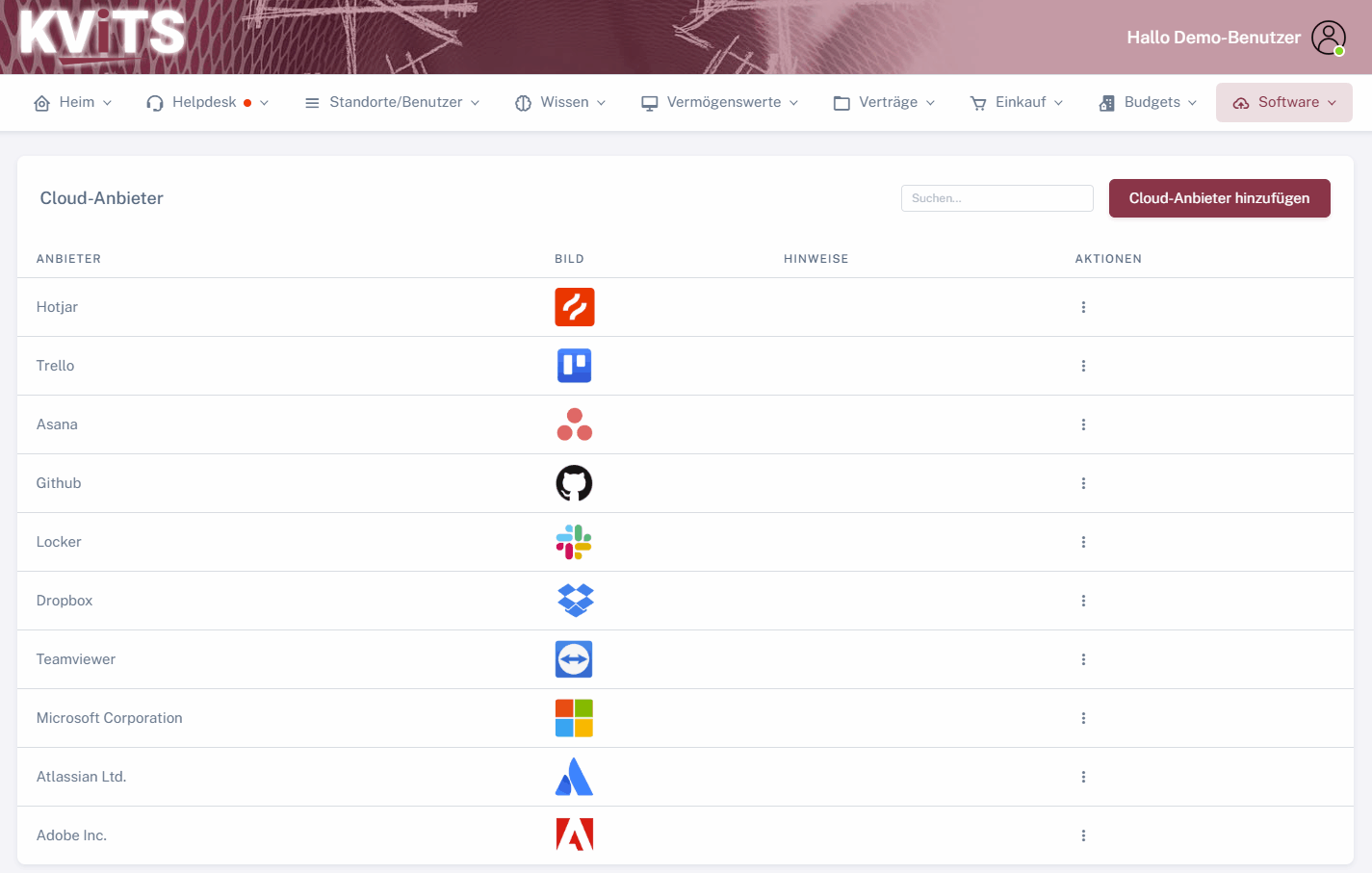1372x873 pixels.
Task: Open the user profile avatar icon
Action: click(x=1329, y=38)
